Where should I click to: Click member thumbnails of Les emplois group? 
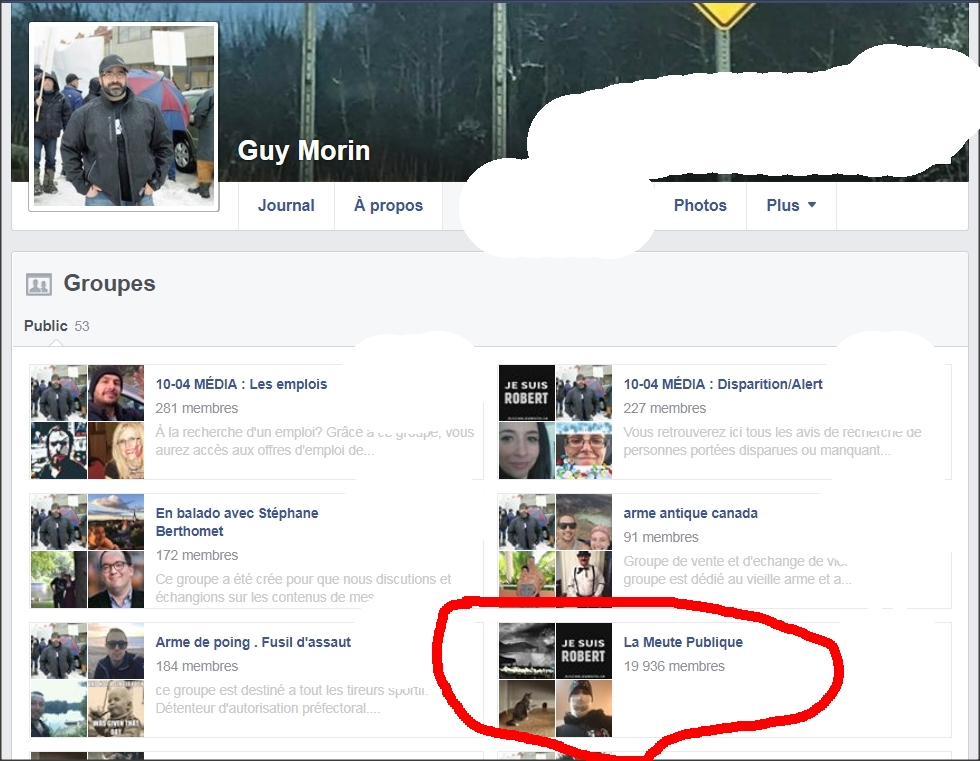coord(88,422)
